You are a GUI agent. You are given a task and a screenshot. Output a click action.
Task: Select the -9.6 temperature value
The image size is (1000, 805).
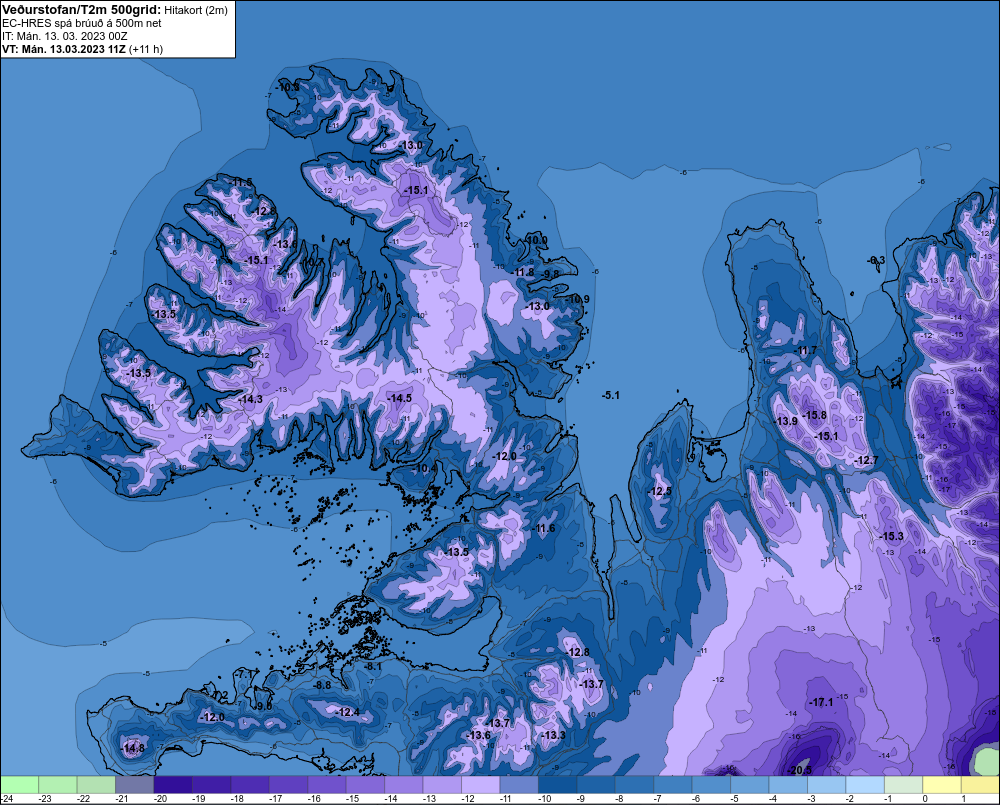pyautogui.click(x=263, y=706)
